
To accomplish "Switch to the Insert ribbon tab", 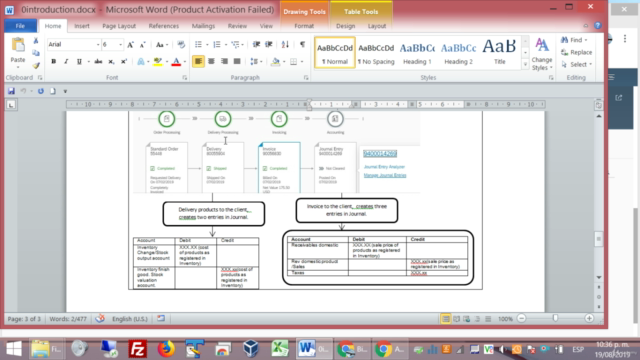I will (82, 26).
